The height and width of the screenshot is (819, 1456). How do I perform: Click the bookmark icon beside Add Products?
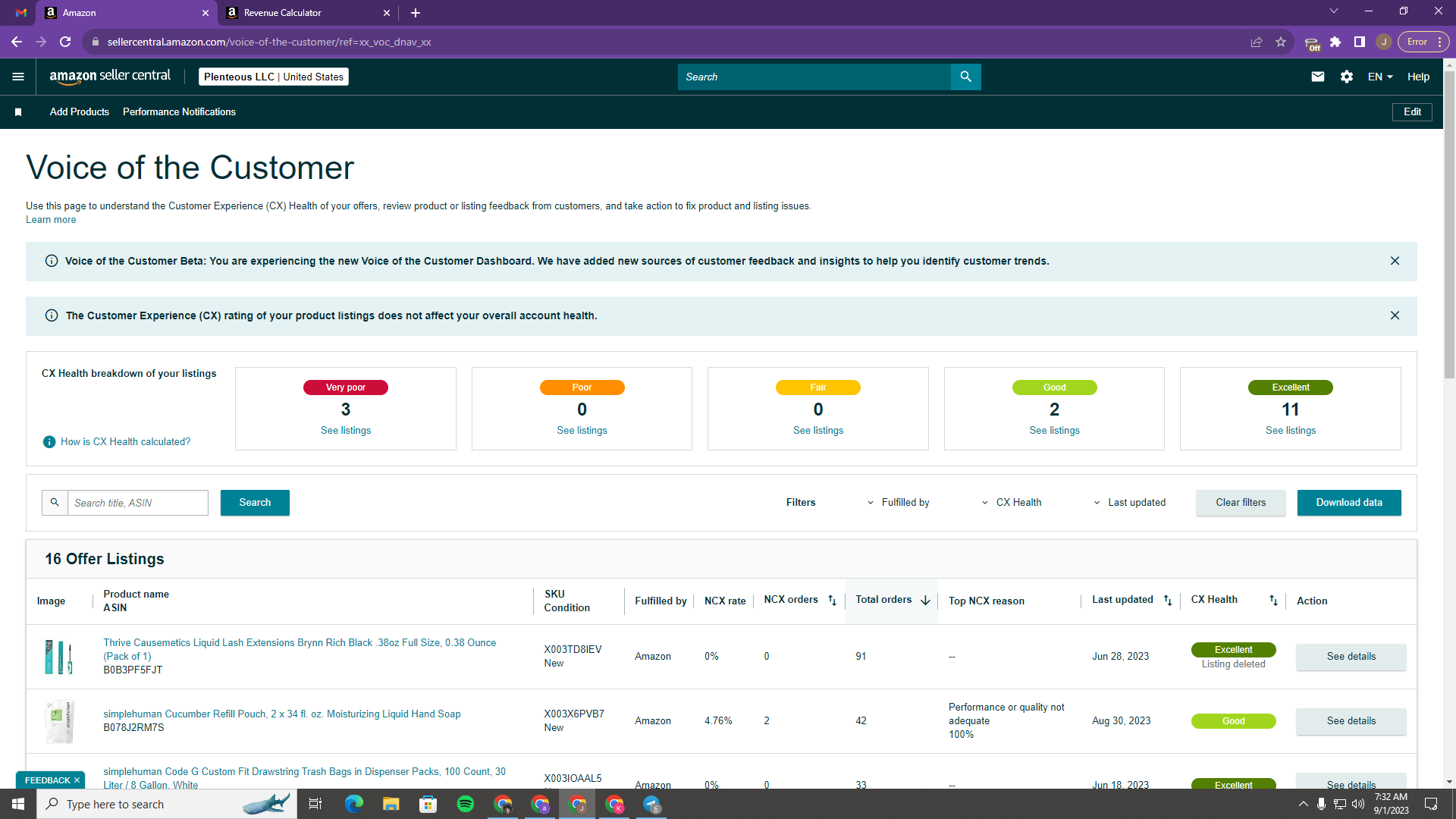pyautogui.click(x=18, y=112)
